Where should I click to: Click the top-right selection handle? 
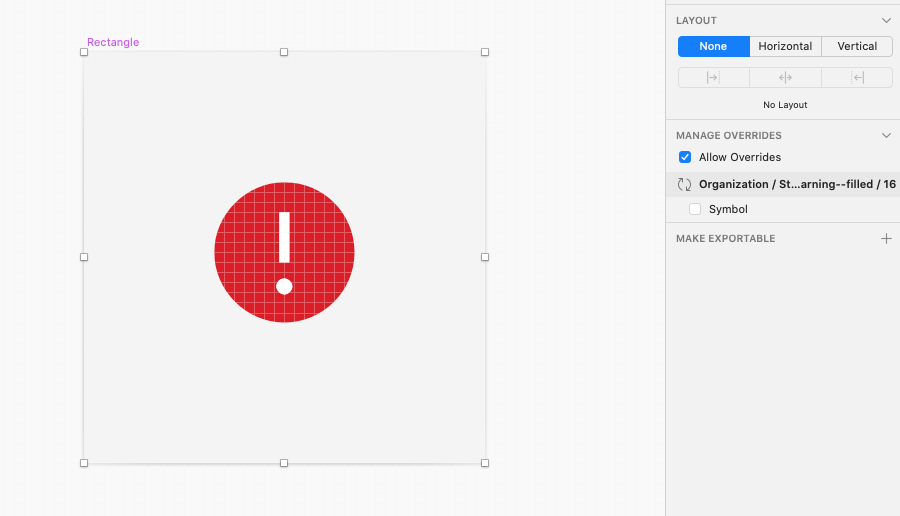pyautogui.click(x=485, y=52)
